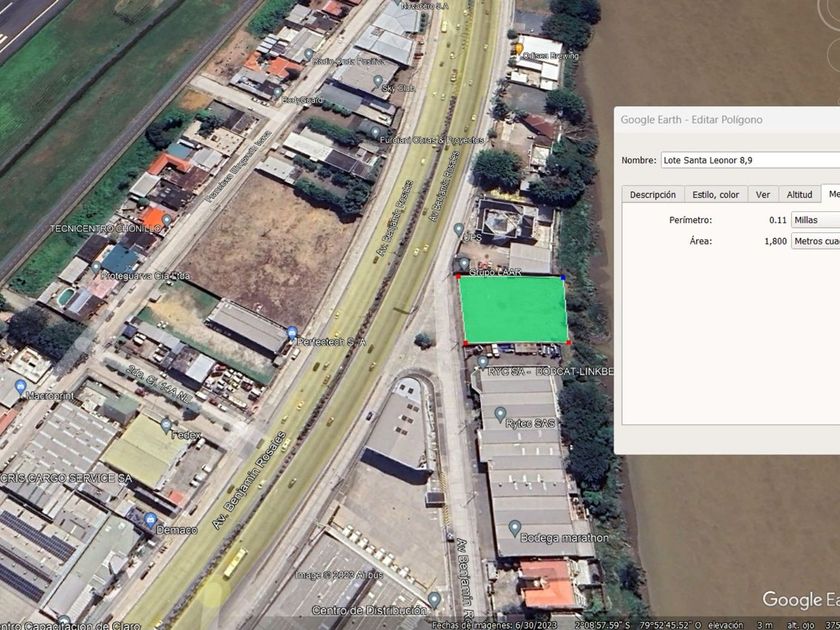Open the Perímetro units dropdown (Millas)
This screenshot has width=840, height=630.
click(x=815, y=220)
